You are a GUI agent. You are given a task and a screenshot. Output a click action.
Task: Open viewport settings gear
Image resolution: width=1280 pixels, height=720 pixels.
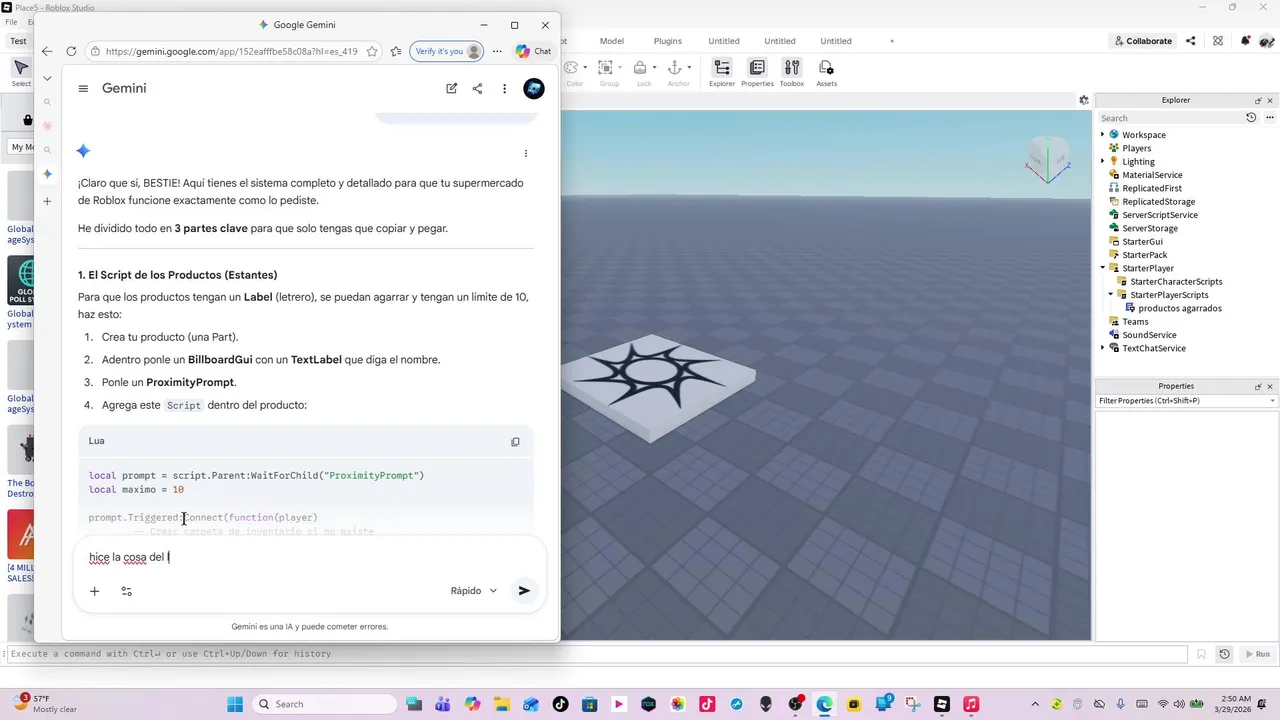point(1083,100)
